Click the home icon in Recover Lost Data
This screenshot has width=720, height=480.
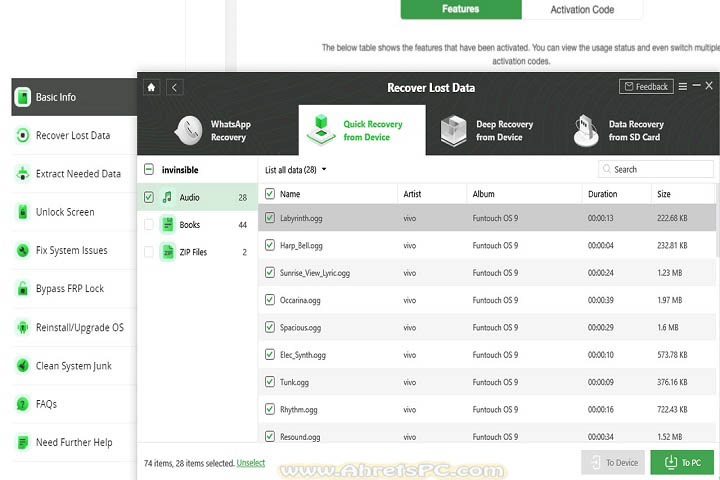[x=151, y=87]
